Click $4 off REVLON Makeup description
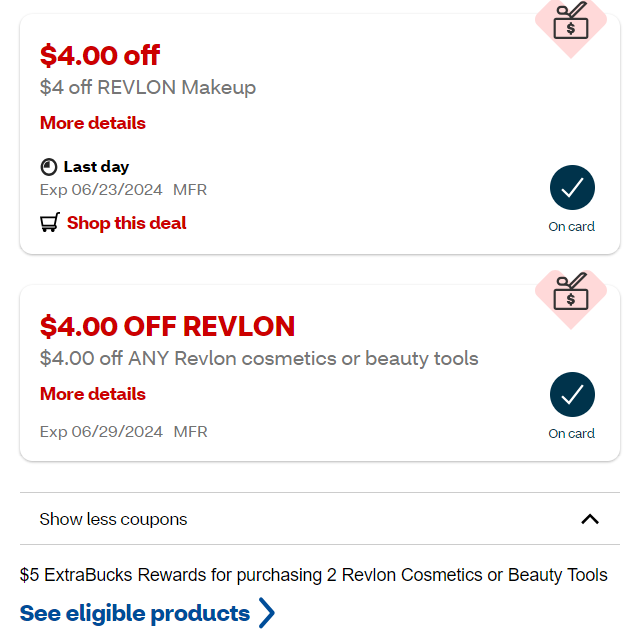The image size is (643, 635). (148, 88)
